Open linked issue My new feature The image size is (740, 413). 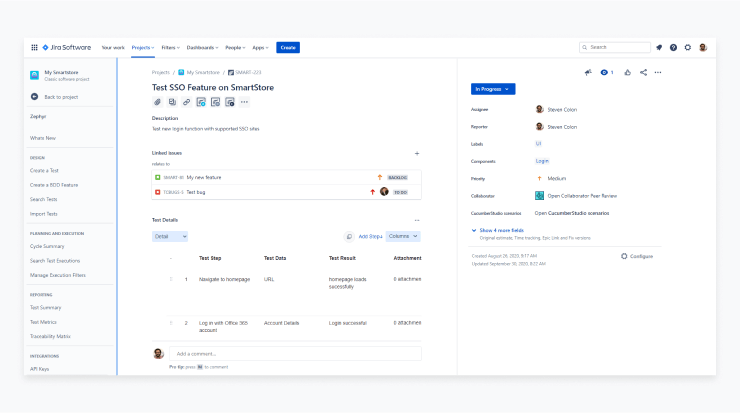pyautogui.click(x=204, y=177)
